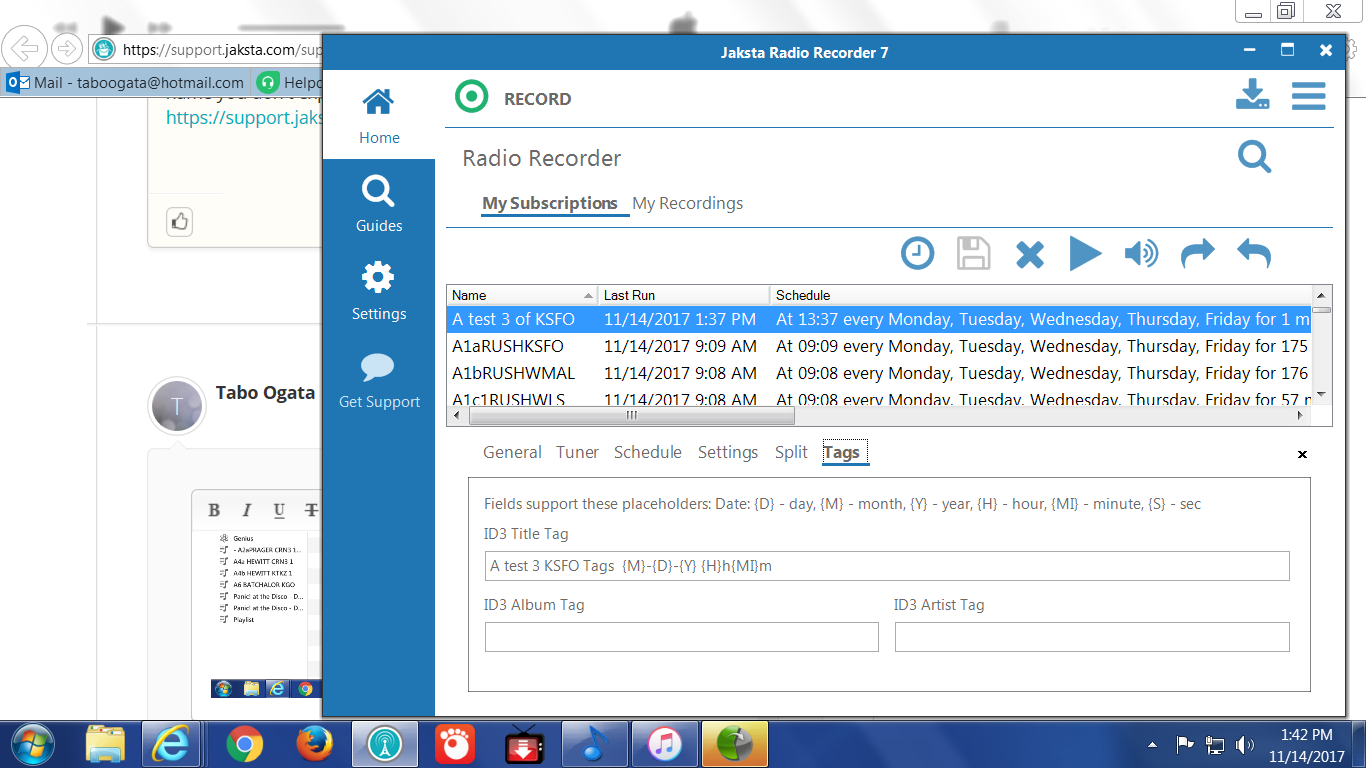
Task: Open File Explorer folder from taskbar
Action: coord(105,744)
